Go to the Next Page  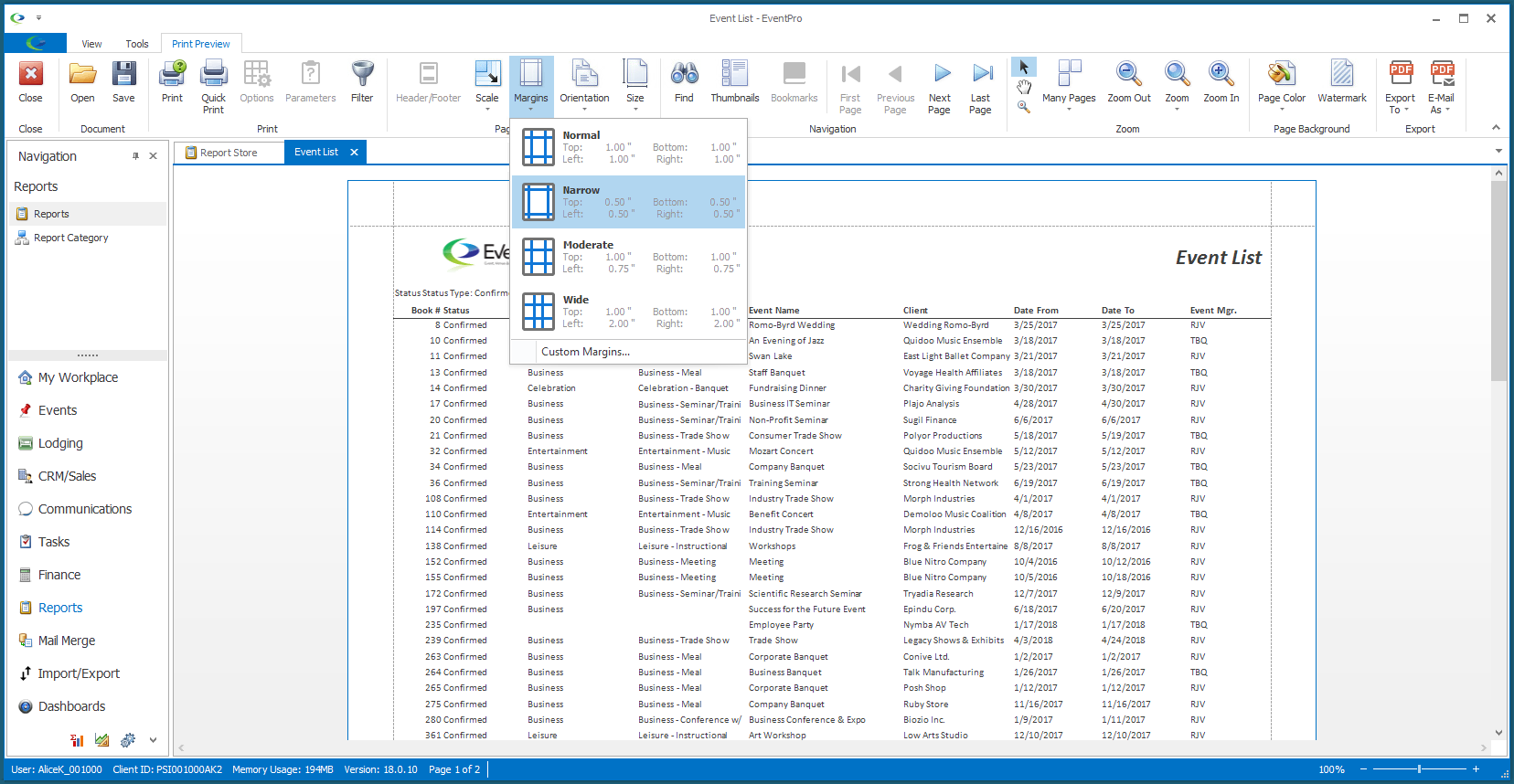pos(939,87)
